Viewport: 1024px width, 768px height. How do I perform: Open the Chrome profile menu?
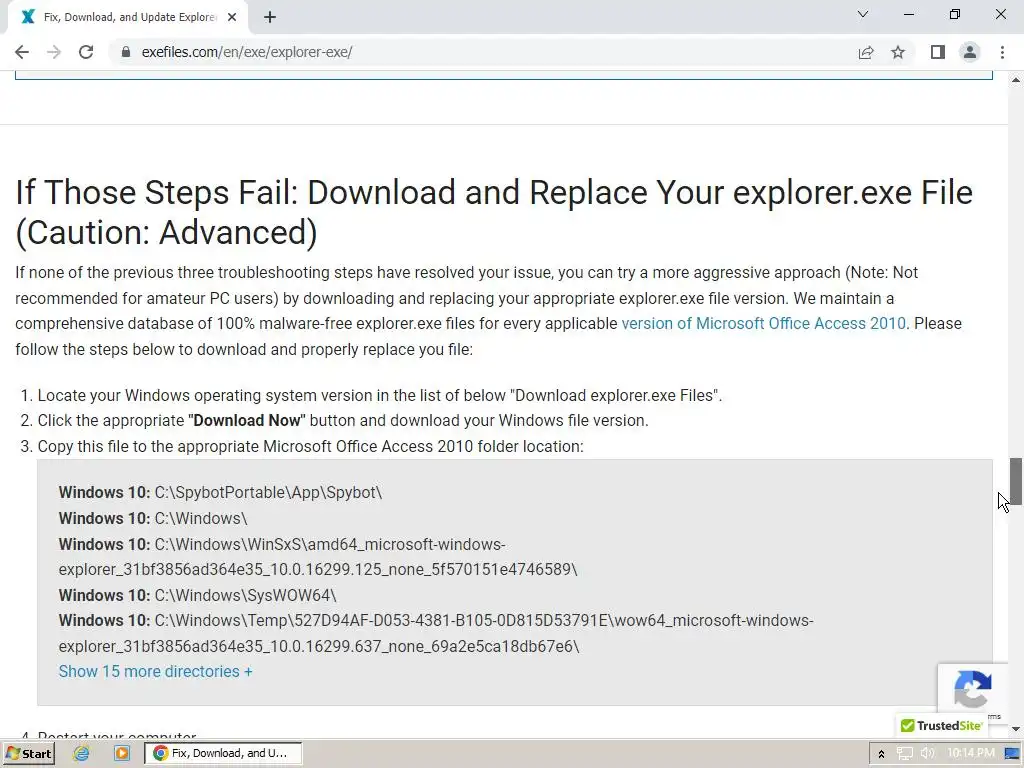coord(970,52)
